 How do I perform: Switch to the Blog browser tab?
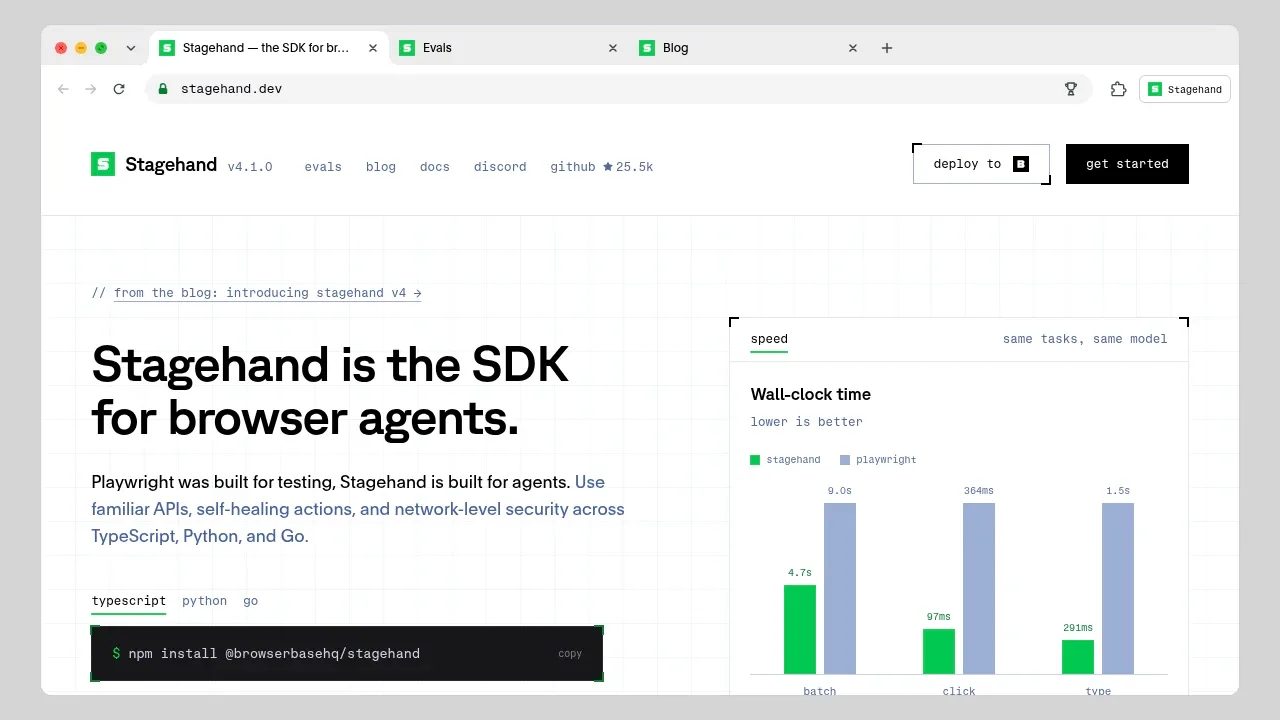pos(749,48)
